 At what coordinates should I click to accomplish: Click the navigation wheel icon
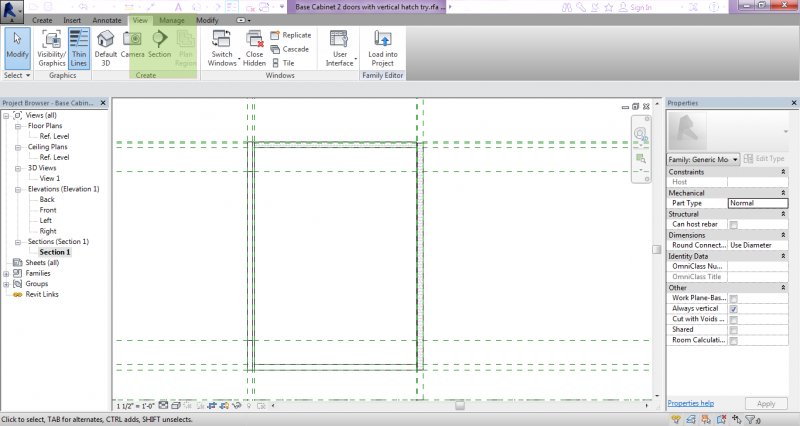pos(641,135)
